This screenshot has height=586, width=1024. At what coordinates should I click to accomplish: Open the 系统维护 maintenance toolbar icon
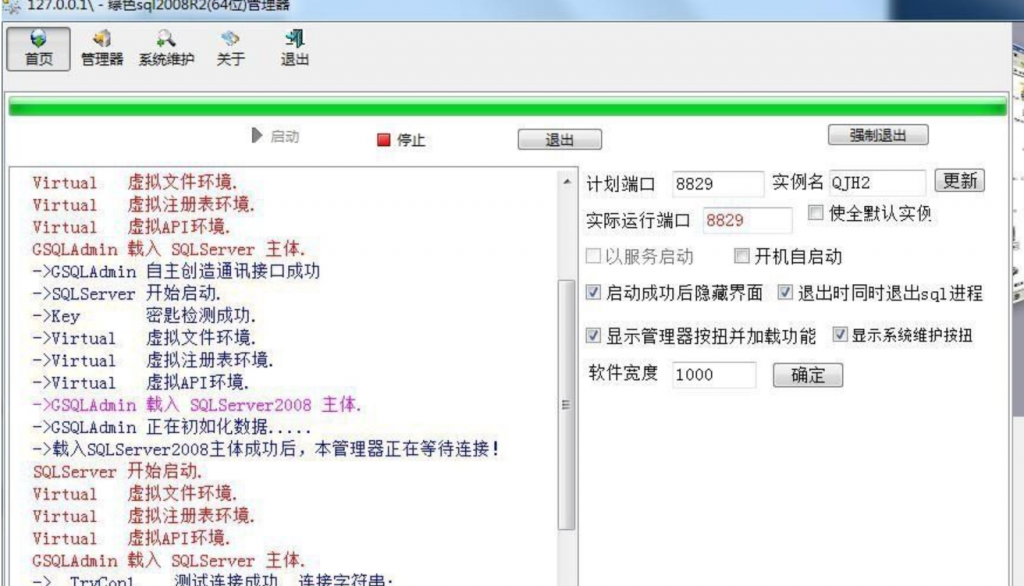click(x=166, y=48)
